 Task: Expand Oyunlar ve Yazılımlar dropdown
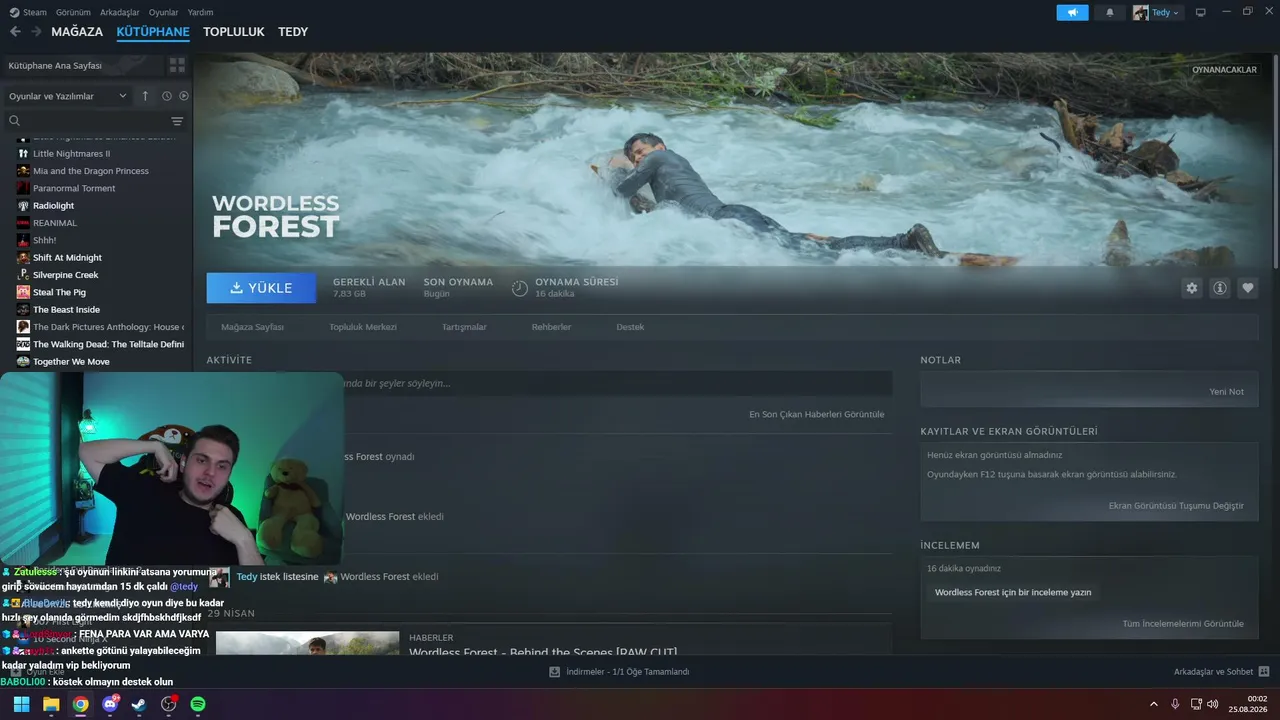pyautogui.click(x=68, y=96)
